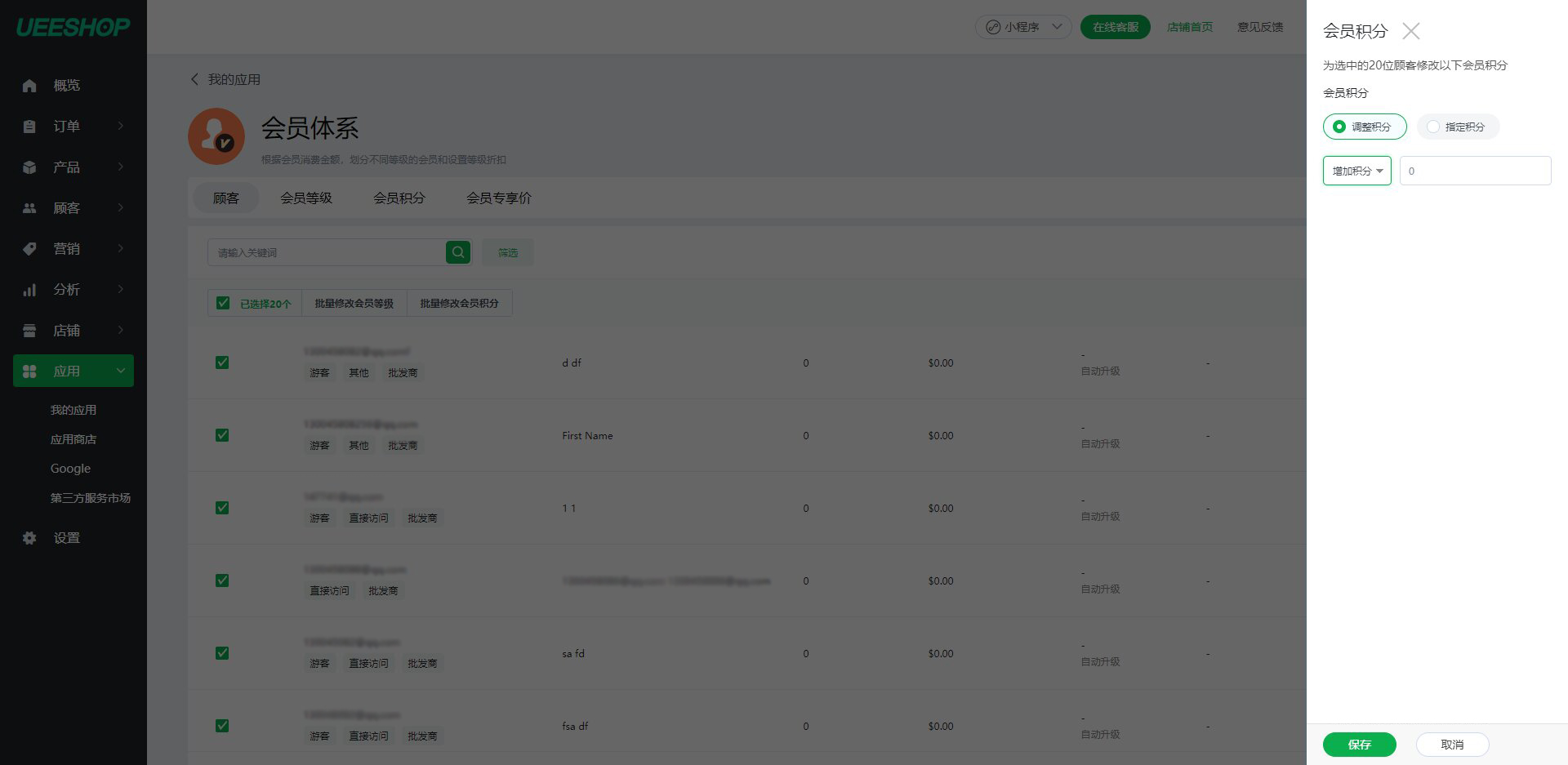Click the Overview home icon in sidebar

coord(29,86)
